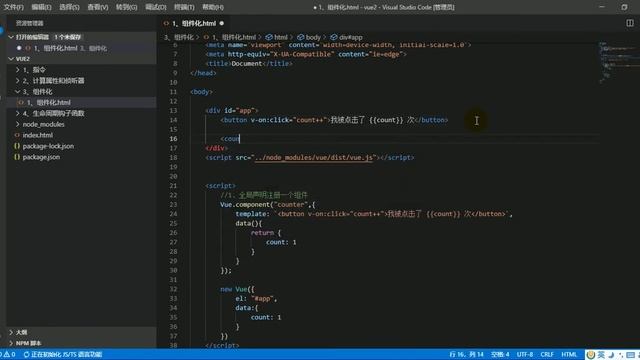Click the vue.js script src link

point(314,158)
